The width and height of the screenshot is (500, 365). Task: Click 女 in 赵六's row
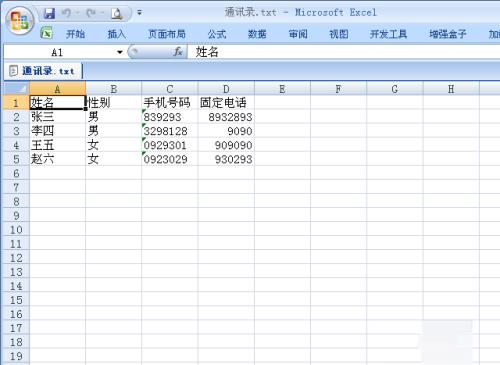pos(113,159)
